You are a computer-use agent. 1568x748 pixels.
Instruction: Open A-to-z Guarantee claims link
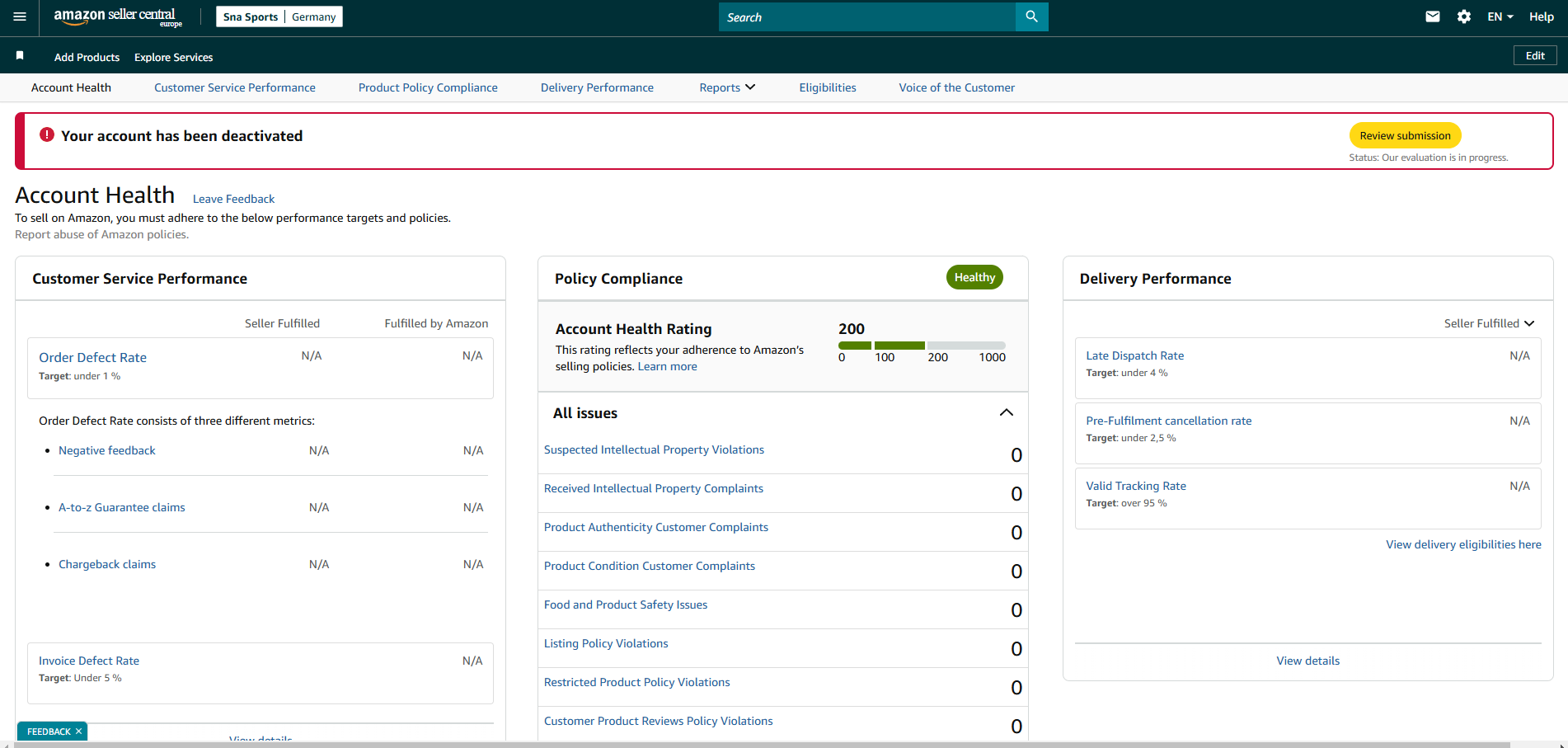[121, 507]
